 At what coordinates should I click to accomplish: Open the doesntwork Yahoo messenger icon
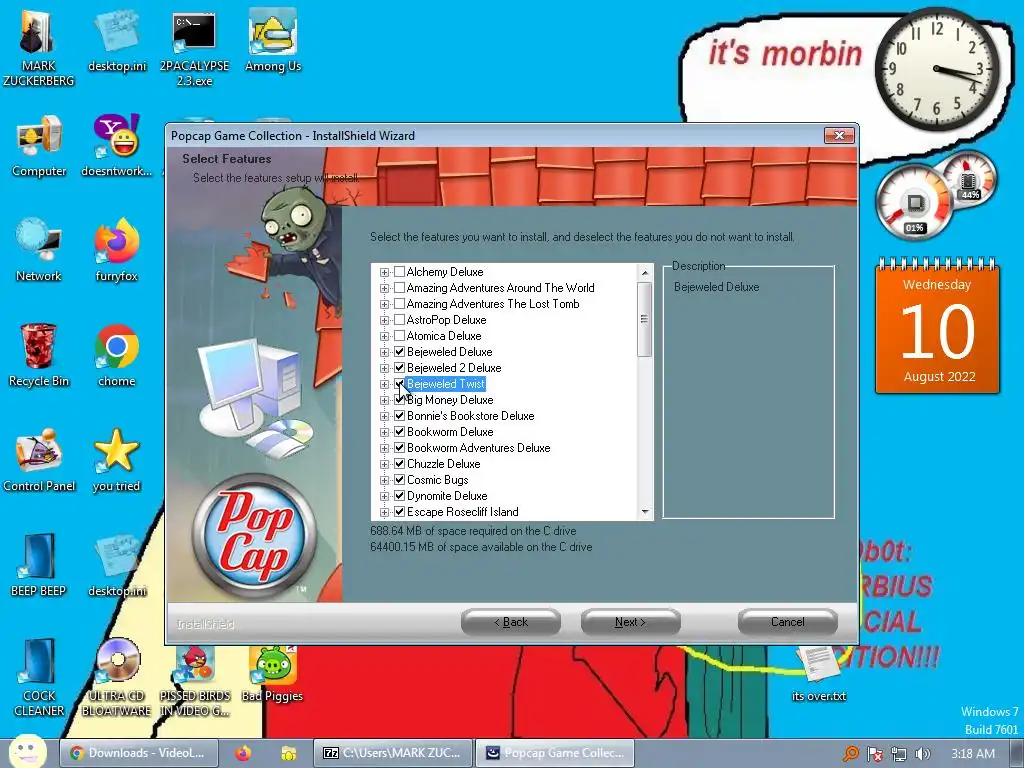click(x=116, y=146)
